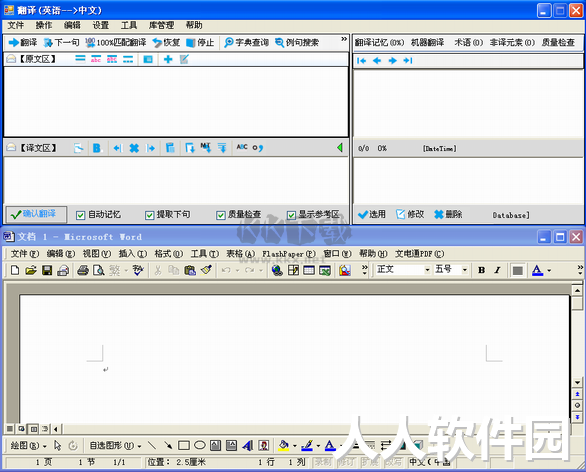This screenshot has width=586, height=472.
Task: Click the 停止 stop toolbar button
Action: click(200, 43)
